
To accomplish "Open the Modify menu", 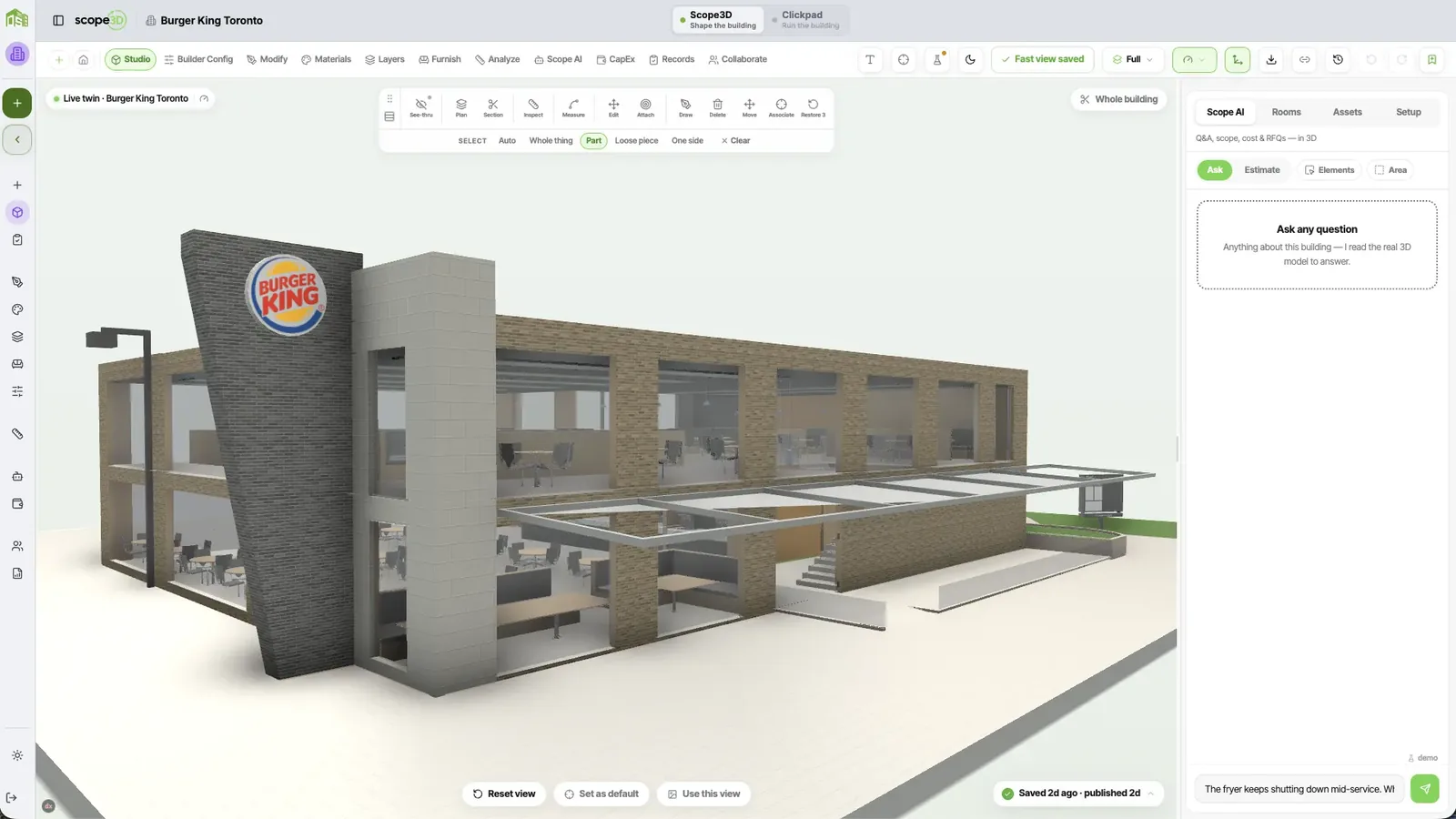I will click(267, 60).
